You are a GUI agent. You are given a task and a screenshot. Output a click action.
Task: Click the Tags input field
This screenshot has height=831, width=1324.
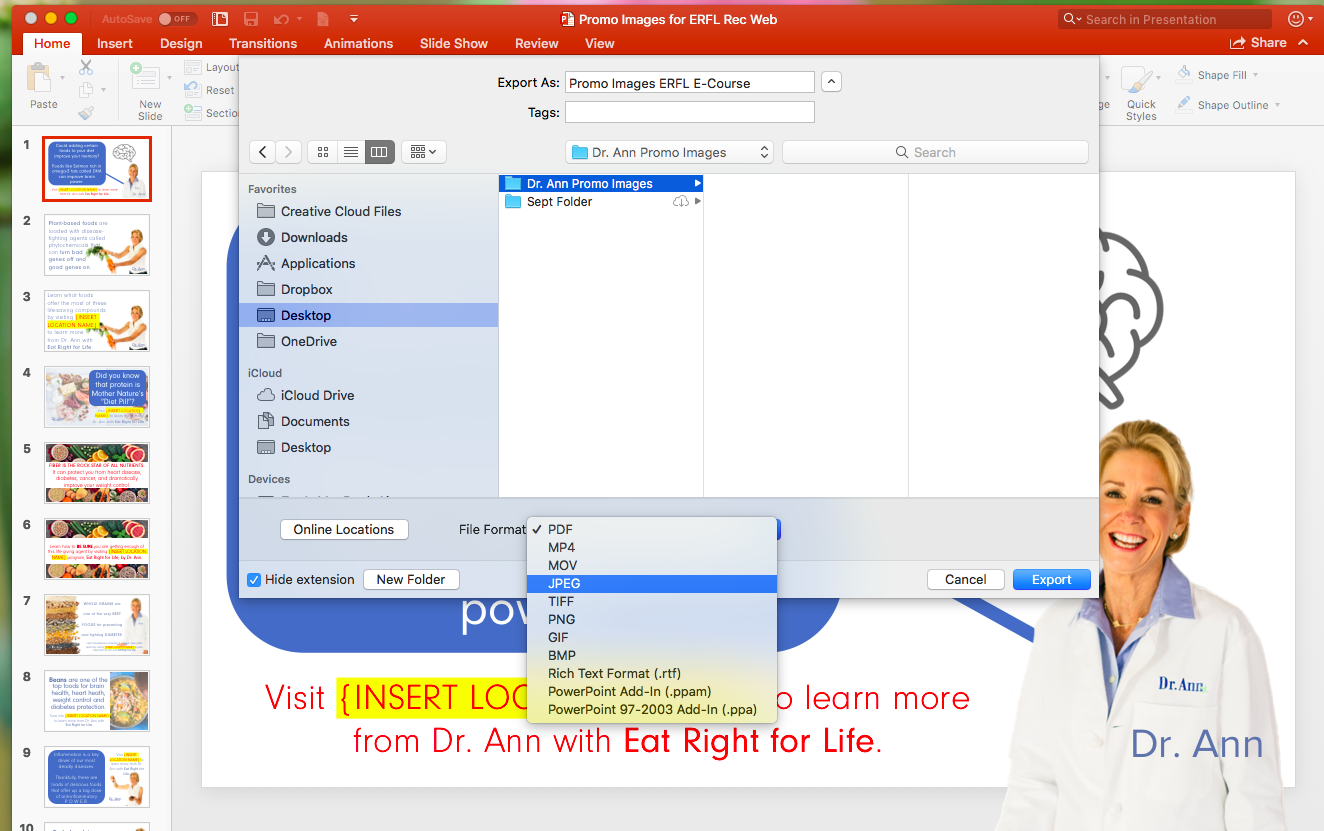pos(689,112)
